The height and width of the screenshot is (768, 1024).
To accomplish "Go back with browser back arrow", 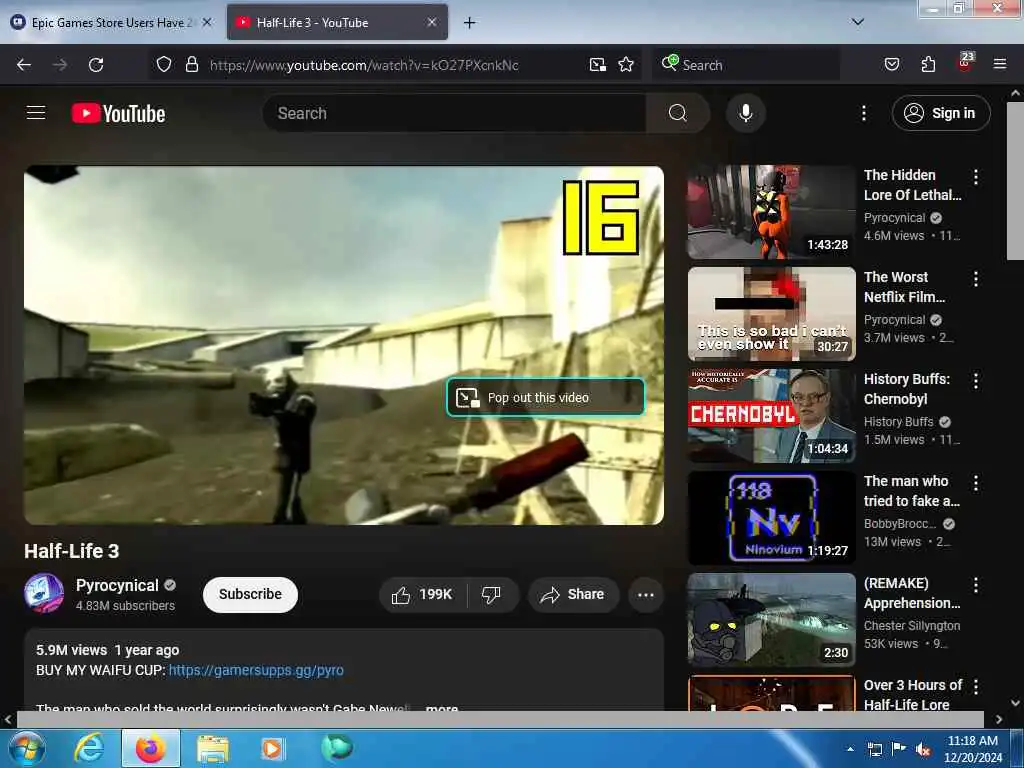I will click(24, 65).
